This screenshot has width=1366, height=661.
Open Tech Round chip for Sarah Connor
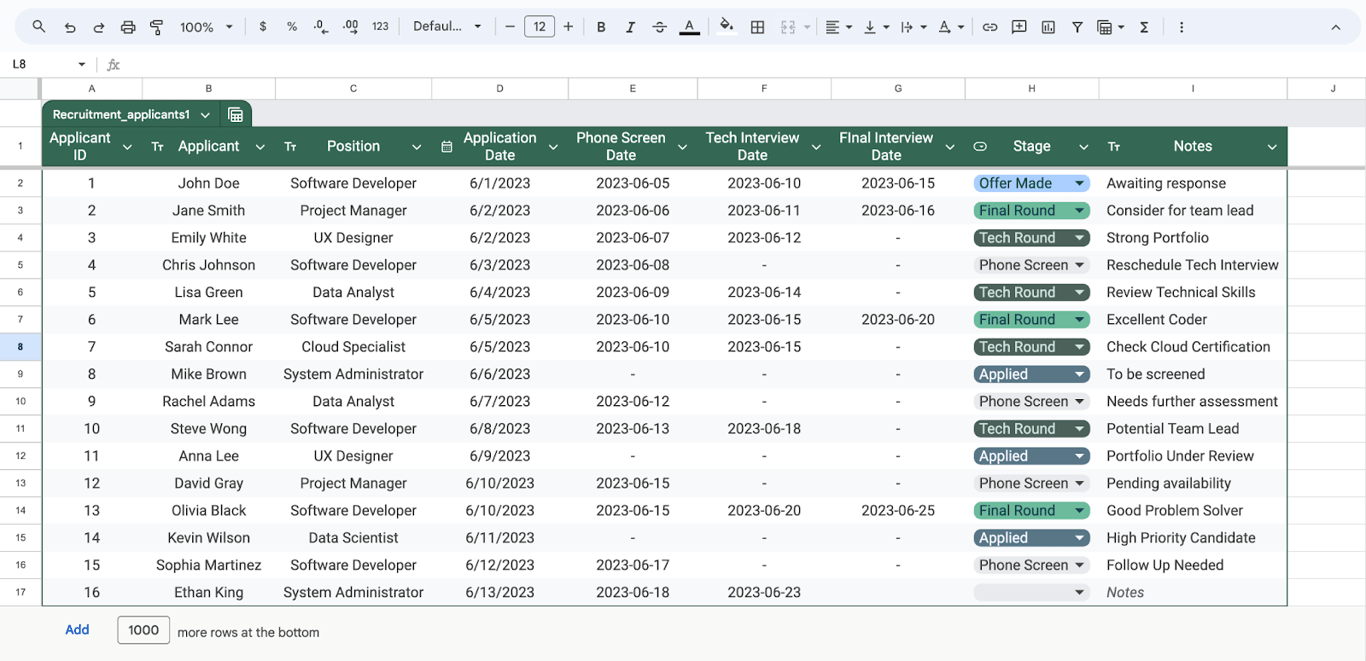(1031, 347)
